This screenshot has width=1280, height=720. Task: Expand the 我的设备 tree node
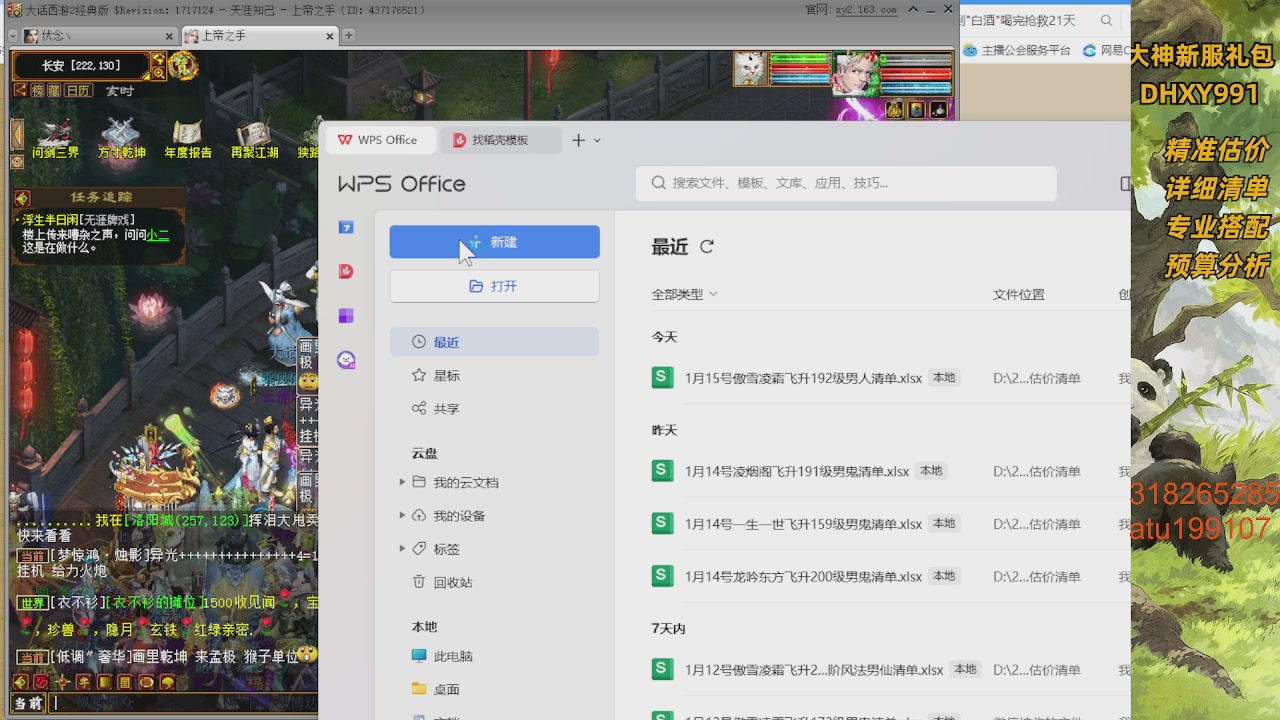(x=403, y=515)
